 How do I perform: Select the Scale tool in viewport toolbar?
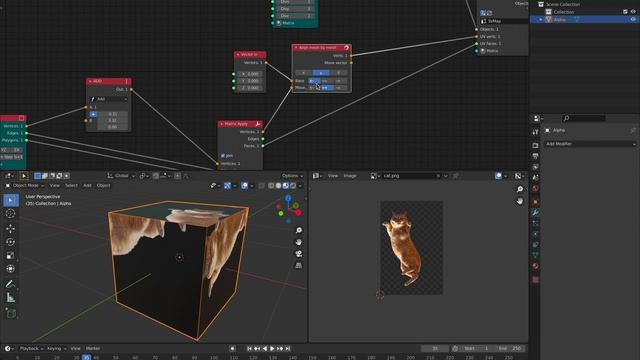tap(11, 256)
